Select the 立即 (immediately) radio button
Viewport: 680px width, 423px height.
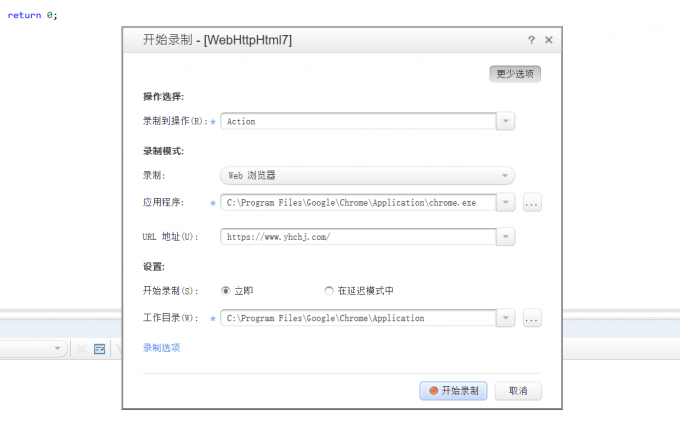coord(226,291)
